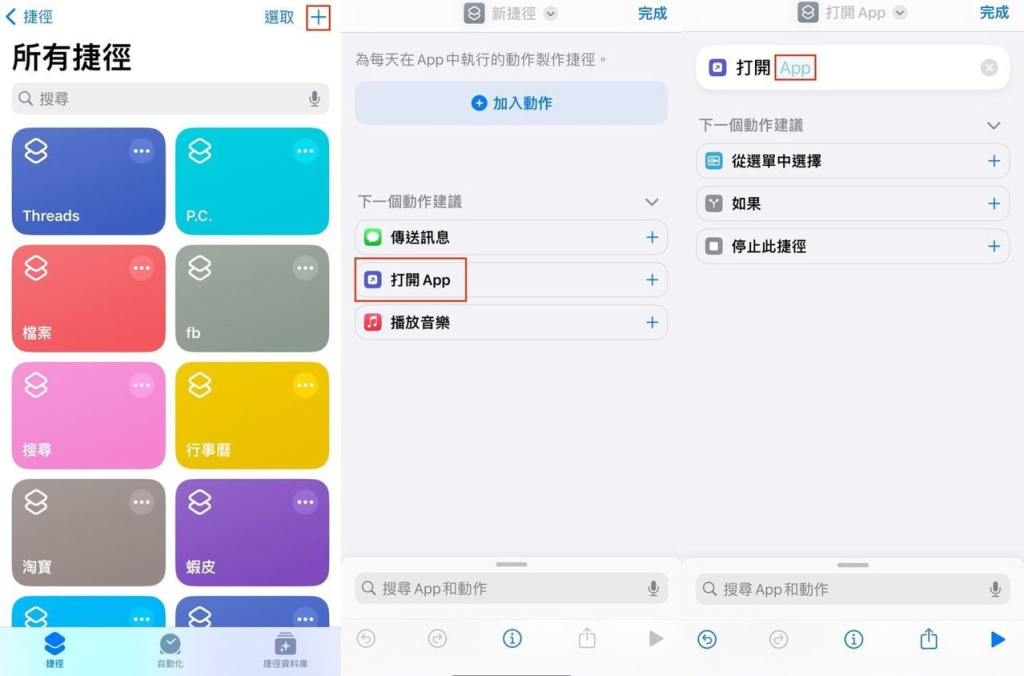The image size is (1024, 676).
Task: Open the ellipsis menu on the 蝦皮 tile
Action: click(304, 502)
